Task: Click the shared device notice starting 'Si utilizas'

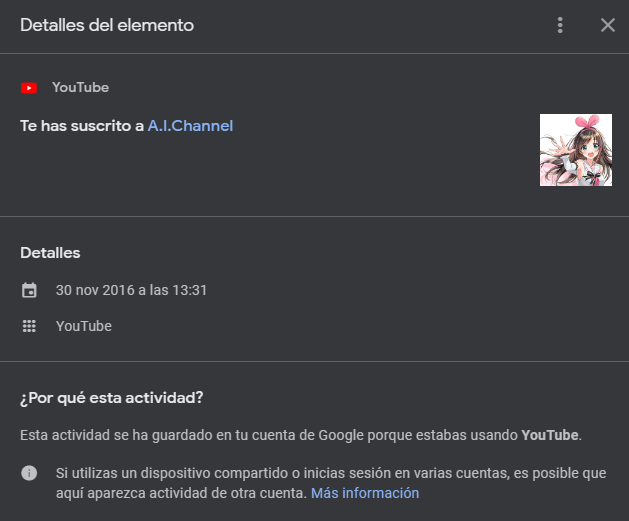Action: 331,483
